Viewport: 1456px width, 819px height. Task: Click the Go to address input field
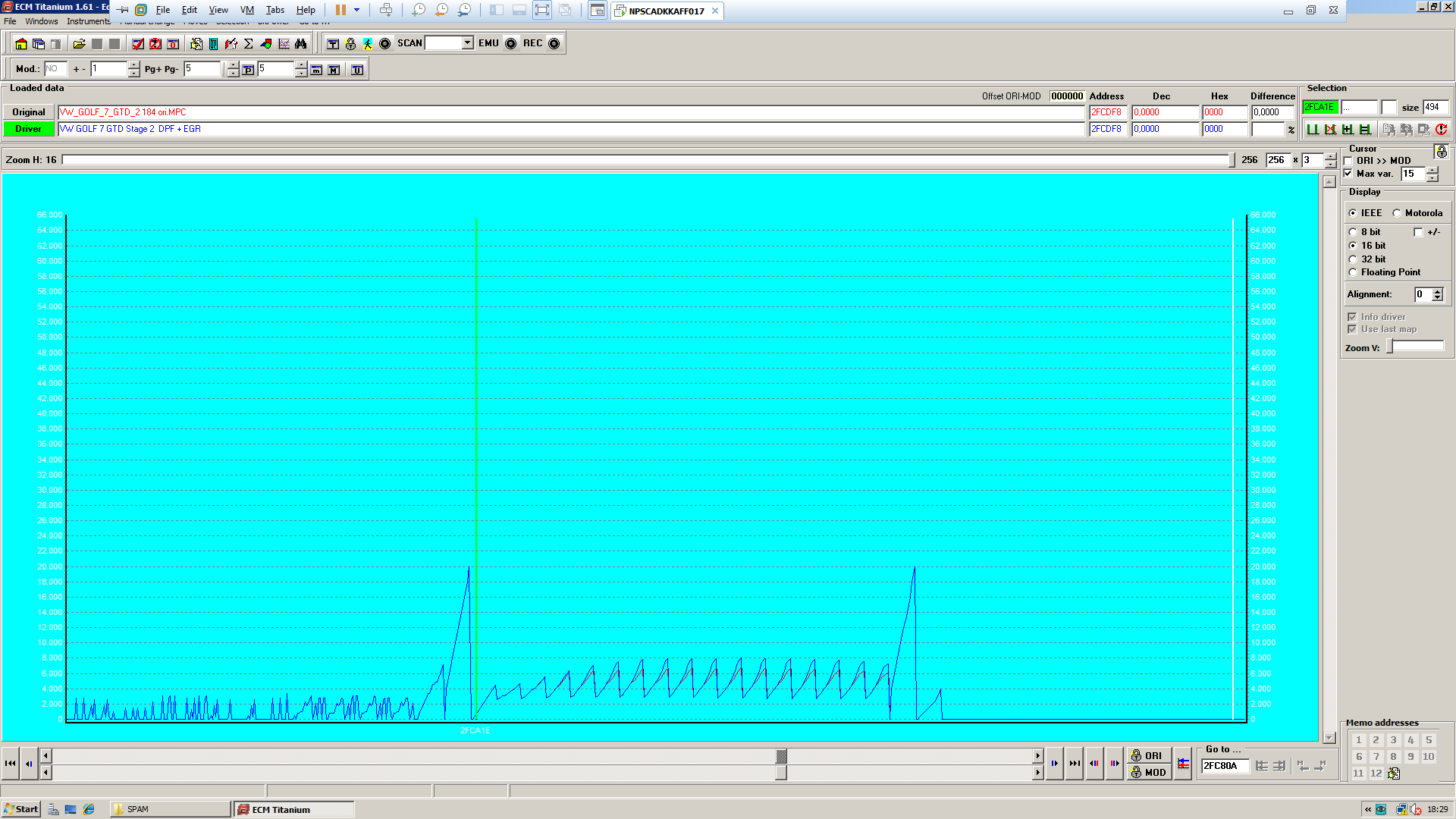1224,766
